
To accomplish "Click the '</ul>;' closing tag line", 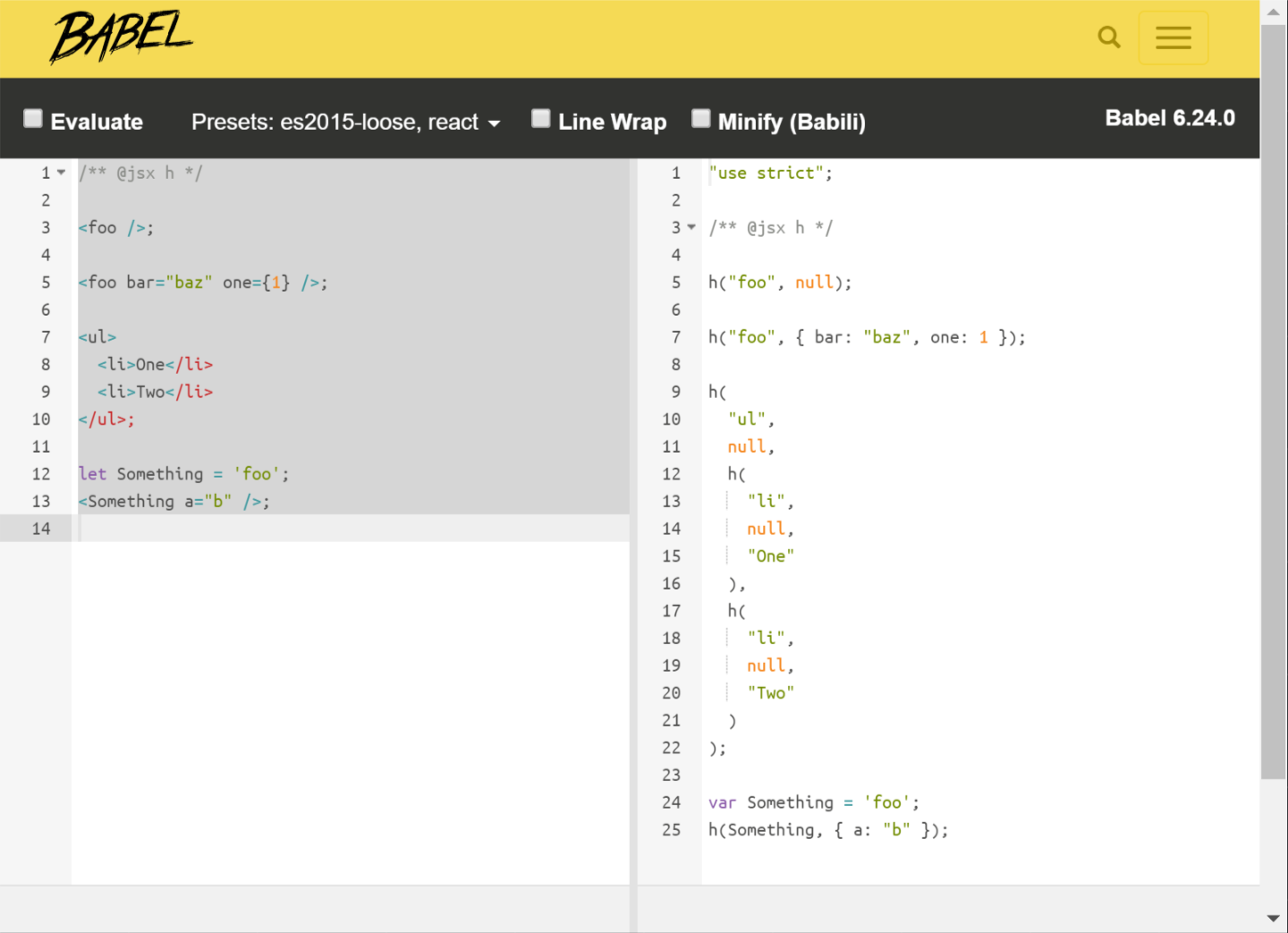I will tap(106, 419).
